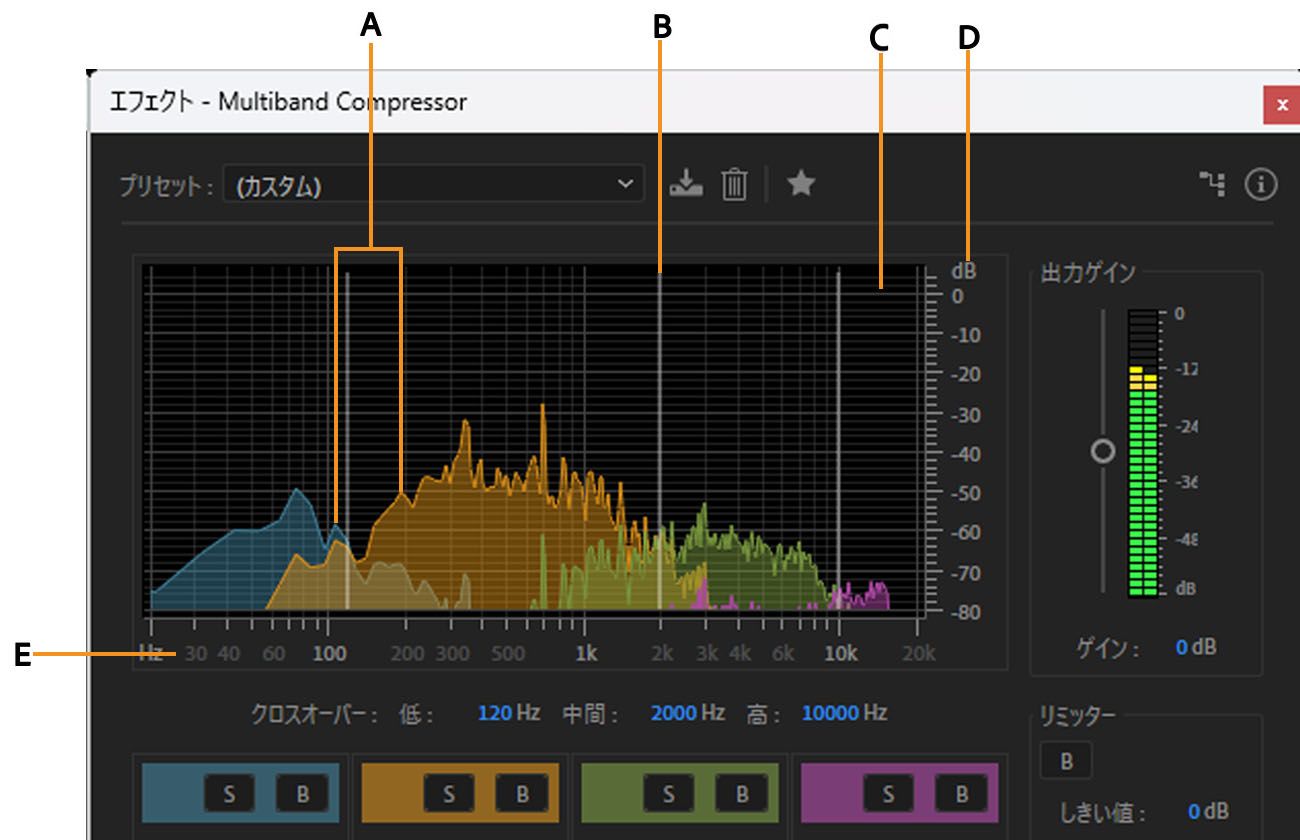Close the Multiband Compressor window
Image resolution: width=1300 pixels, height=840 pixels.
pos(1282,104)
